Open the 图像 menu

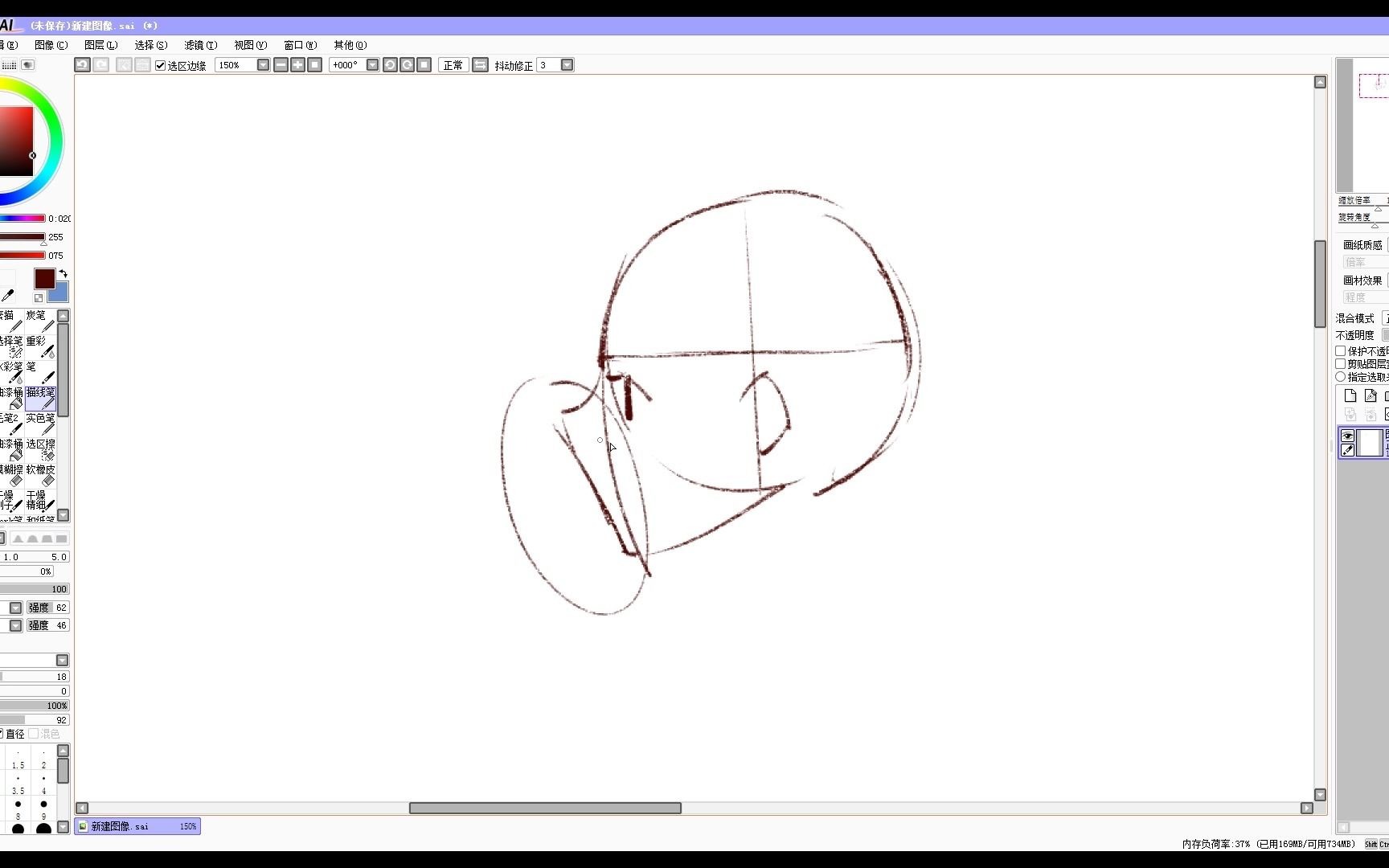pos(51,45)
